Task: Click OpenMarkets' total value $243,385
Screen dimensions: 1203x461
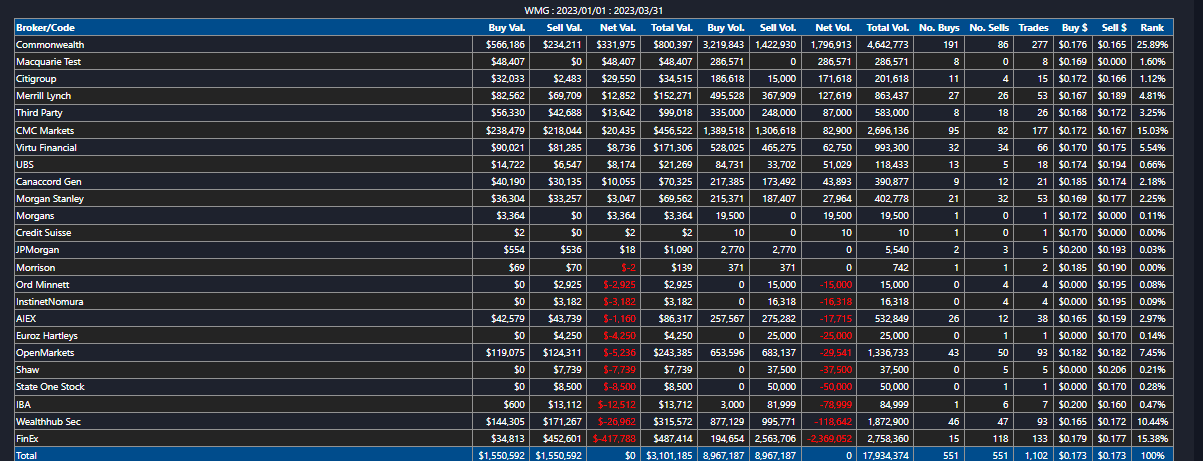Action: tap(673, 352)
